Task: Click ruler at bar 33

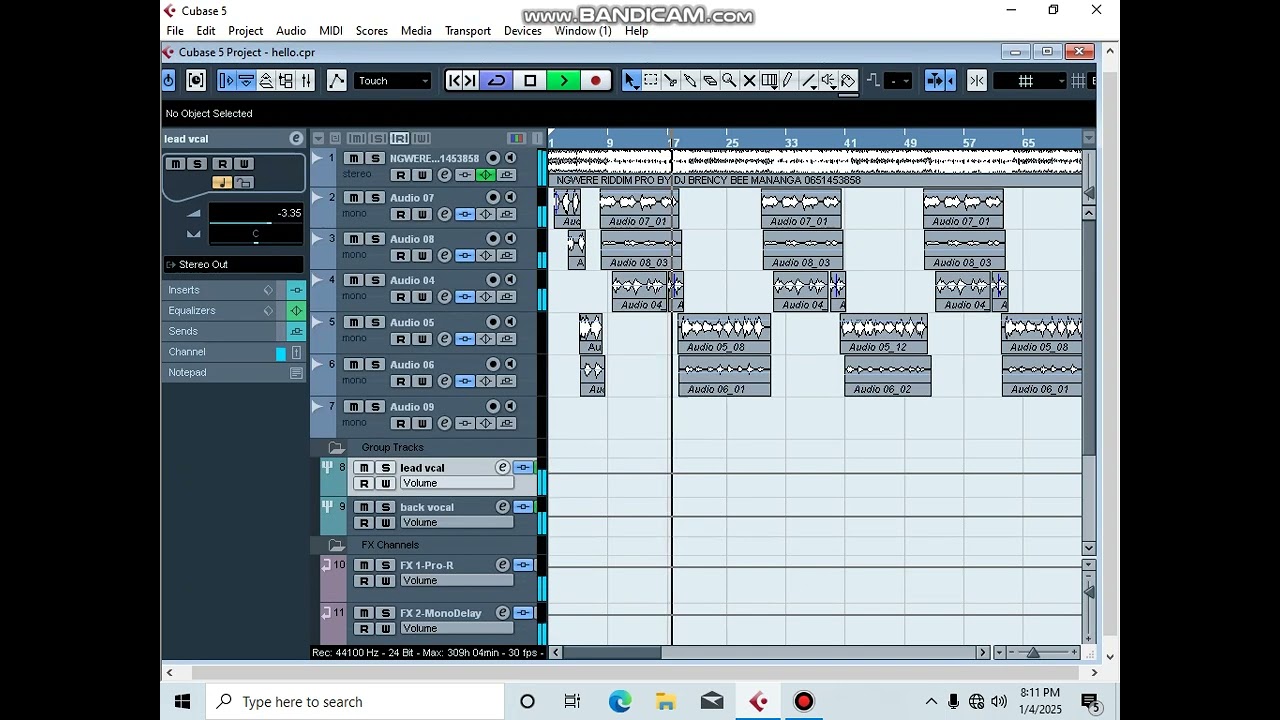Action: (791, 143)
